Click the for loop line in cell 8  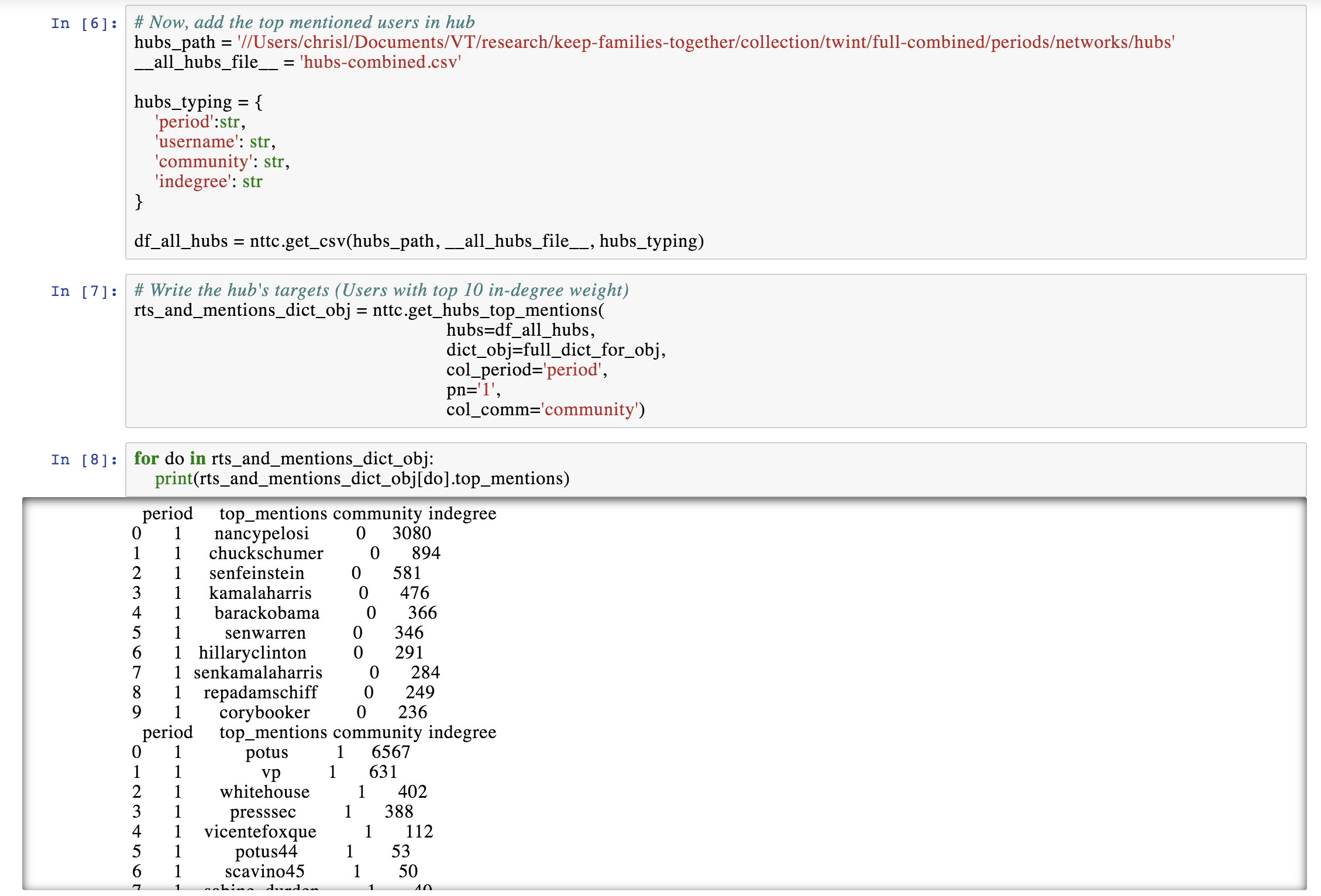click(x=284, y=459)
